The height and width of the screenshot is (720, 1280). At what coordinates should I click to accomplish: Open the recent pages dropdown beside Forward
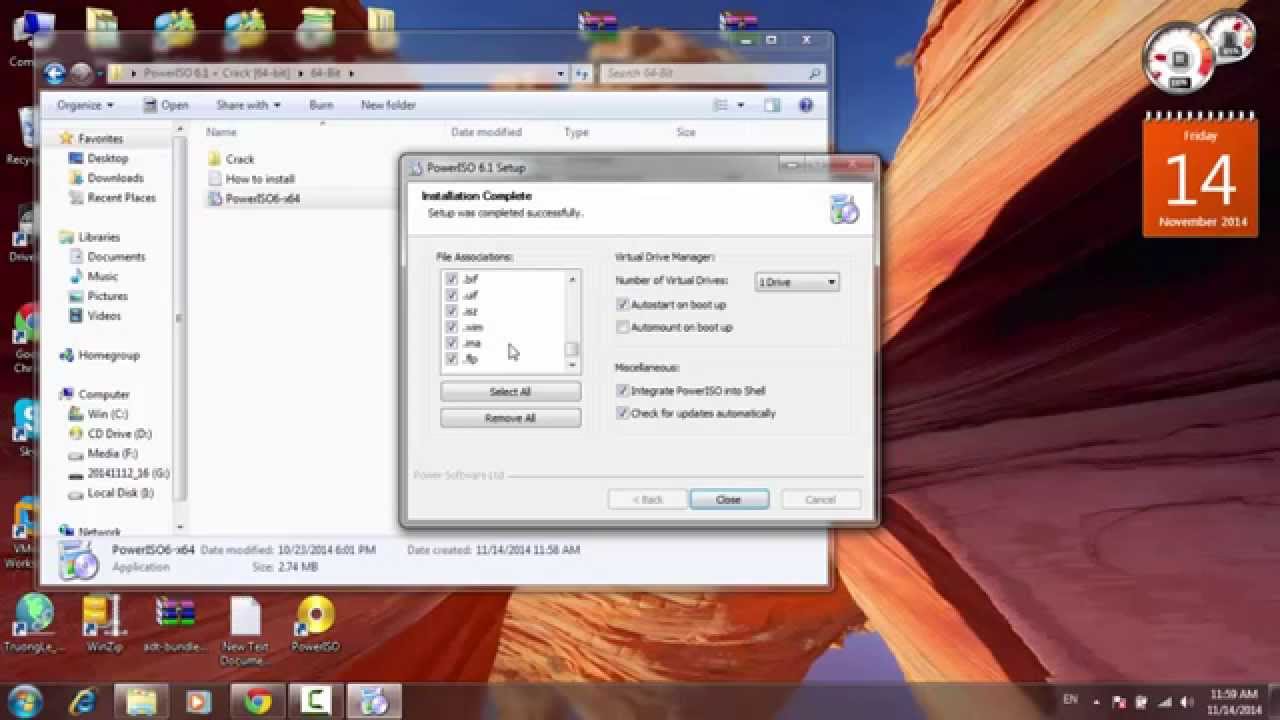point(100,73)
